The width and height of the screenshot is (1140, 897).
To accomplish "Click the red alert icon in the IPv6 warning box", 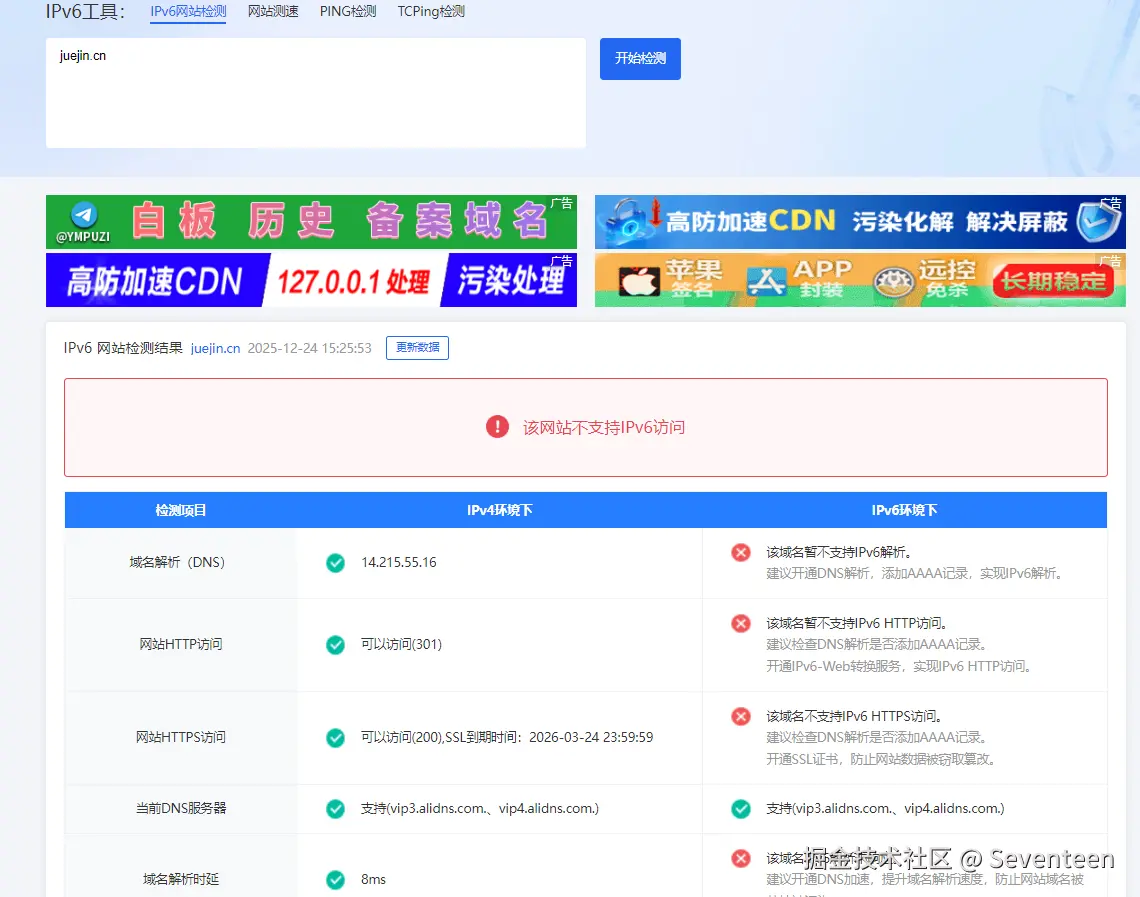I will (497, 427).
